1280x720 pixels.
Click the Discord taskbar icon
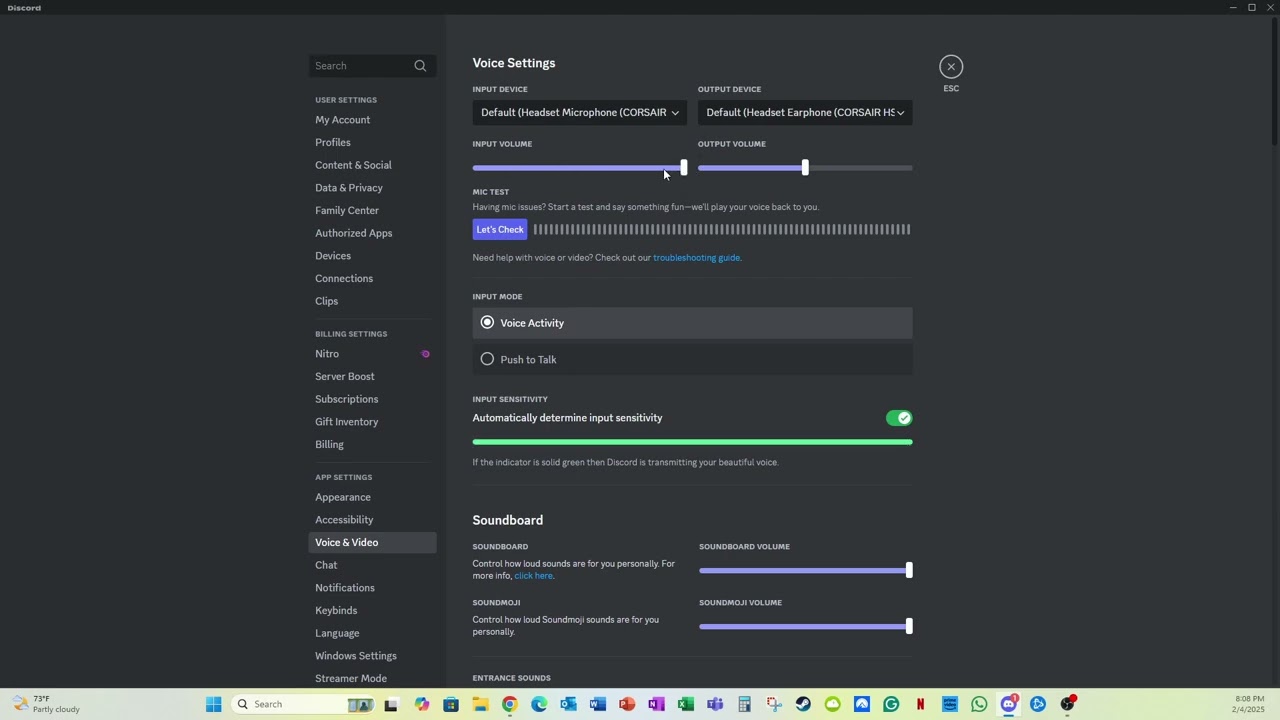[1009, 704]
